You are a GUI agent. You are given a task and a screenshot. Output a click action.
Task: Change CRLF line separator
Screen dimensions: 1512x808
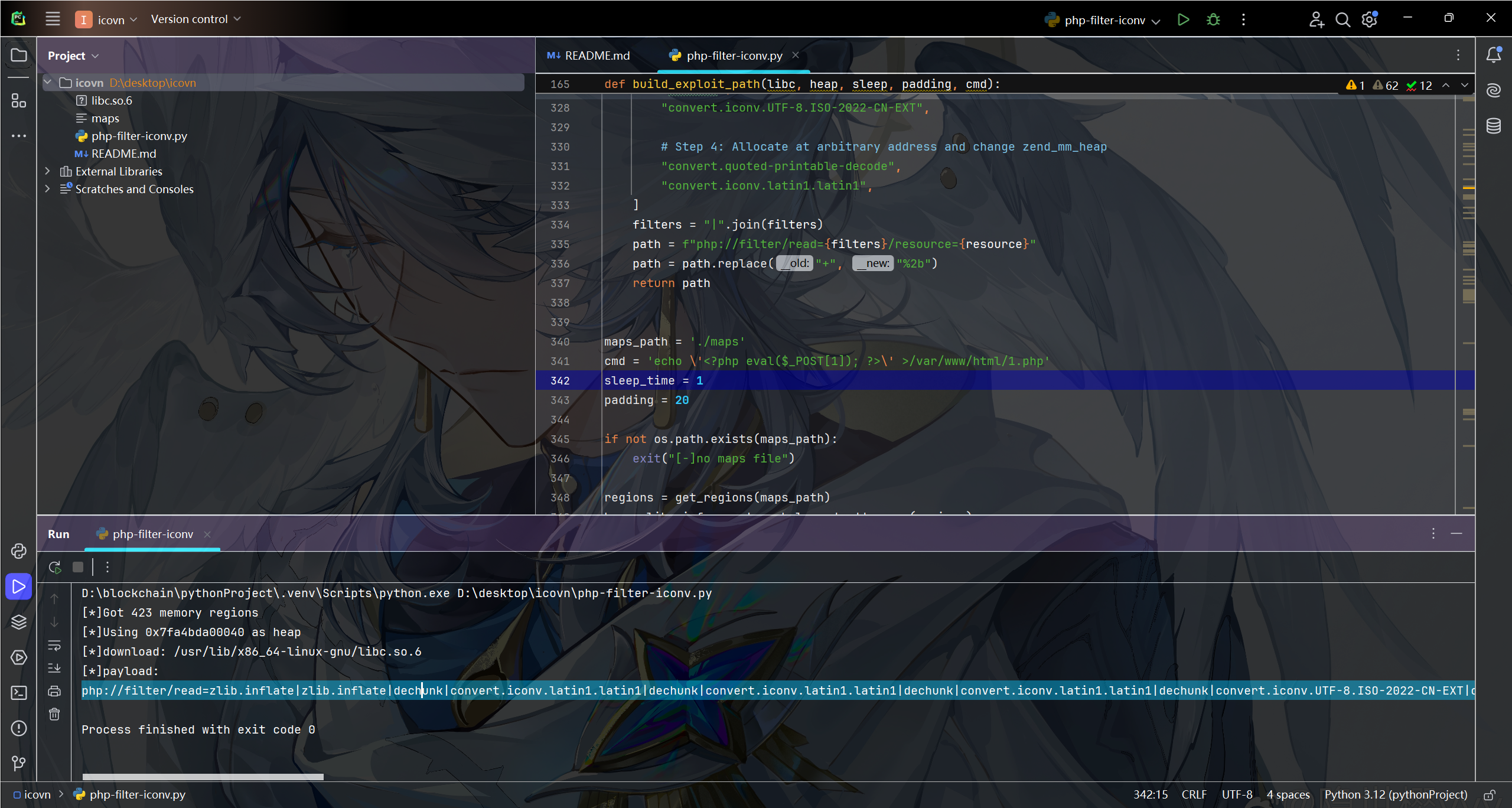click(1194, 795)
